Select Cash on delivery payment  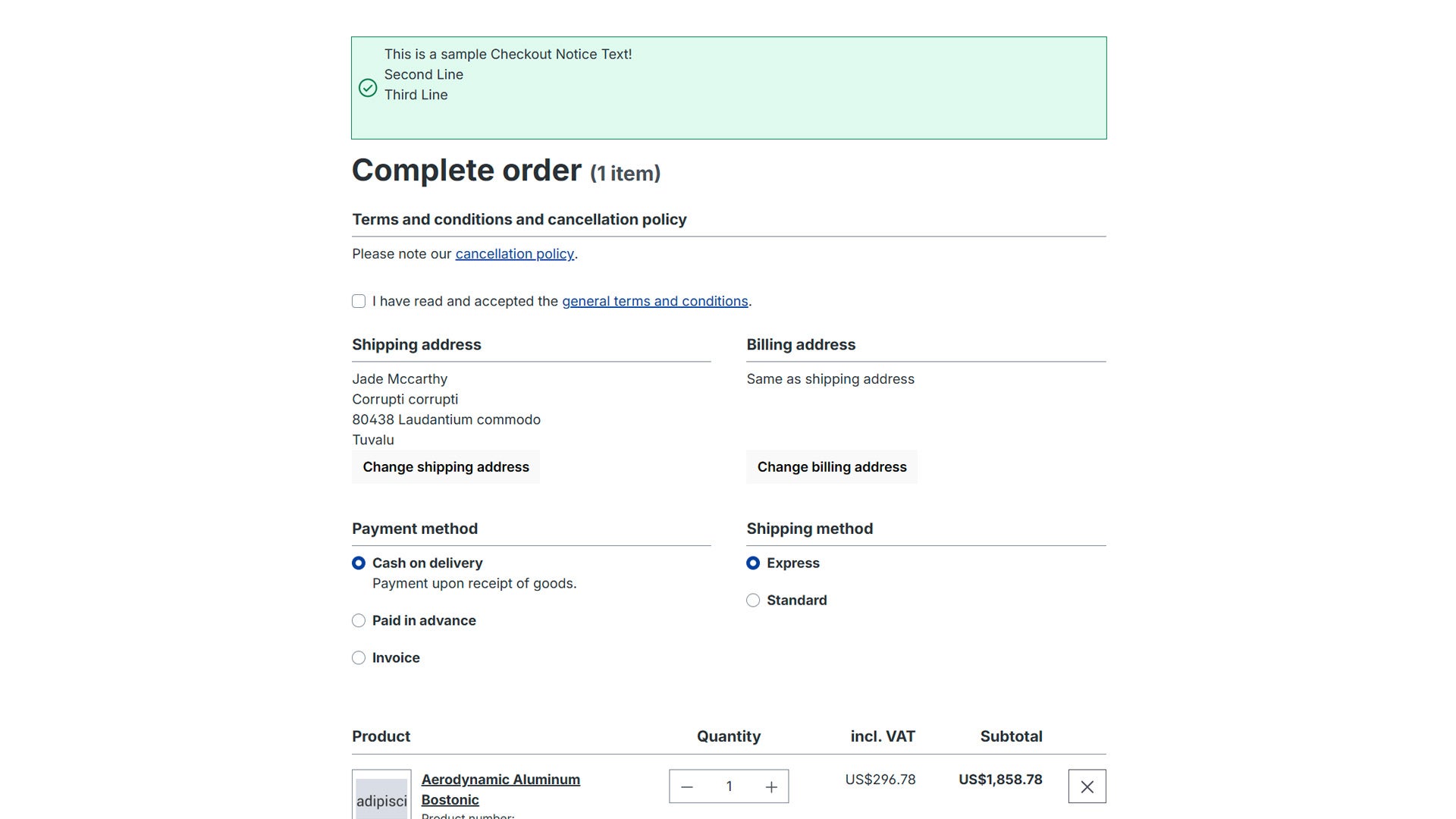tap(359, 563)
